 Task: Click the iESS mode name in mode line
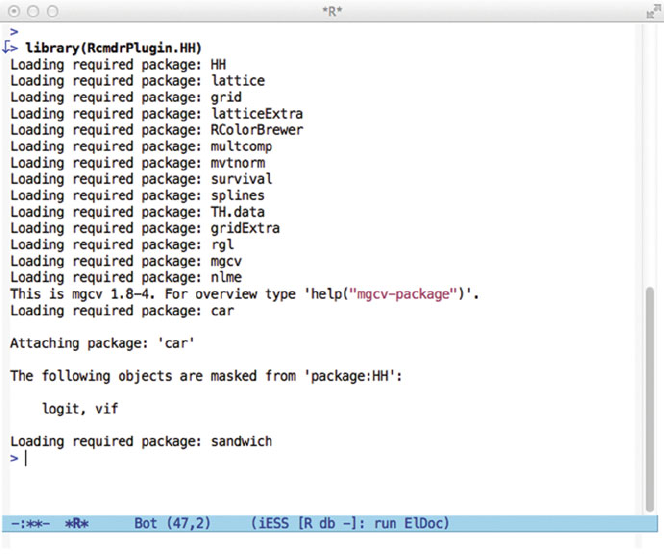tap(273, 524)
